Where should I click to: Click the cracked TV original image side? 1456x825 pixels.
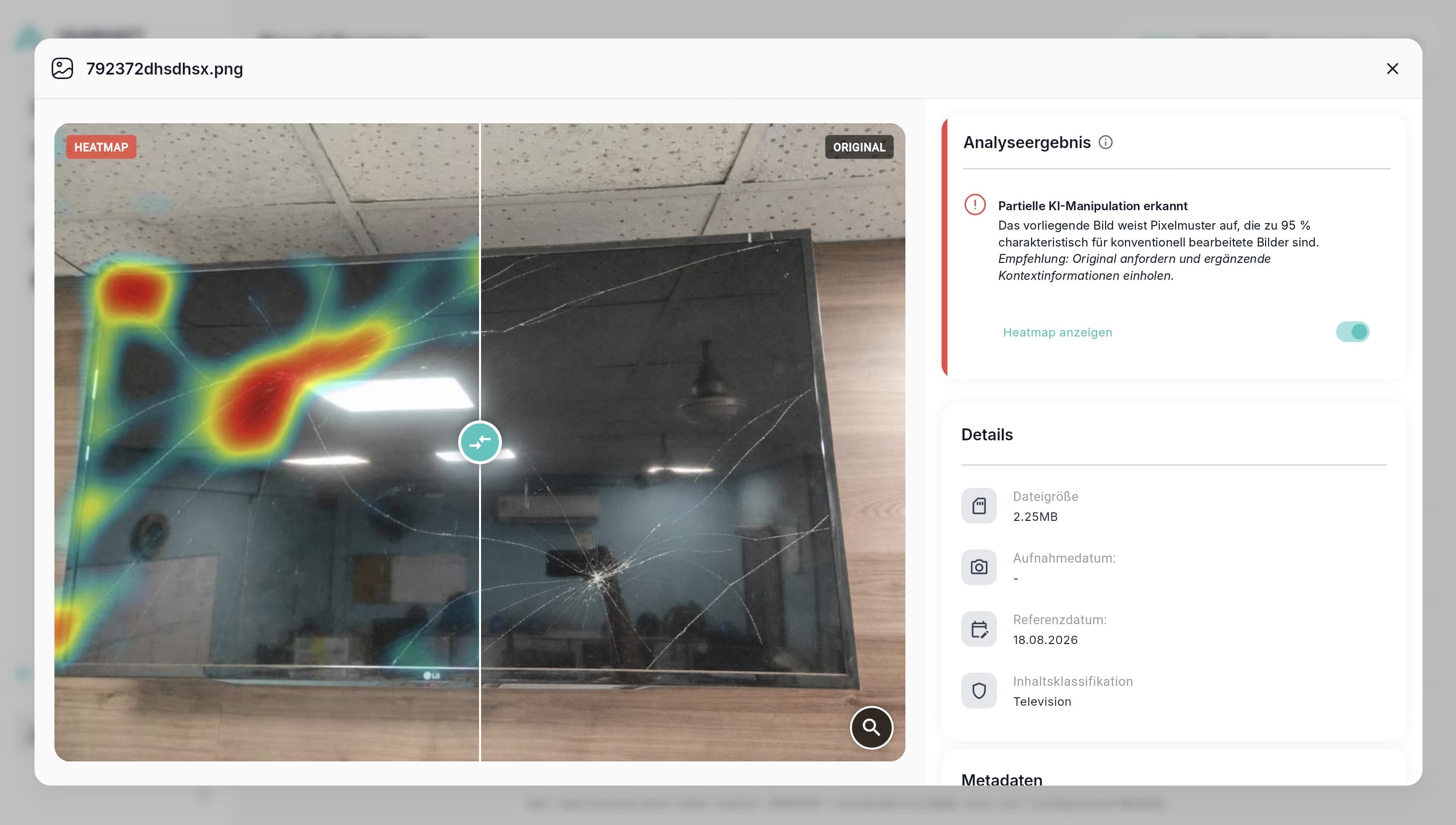pos(692,442)
